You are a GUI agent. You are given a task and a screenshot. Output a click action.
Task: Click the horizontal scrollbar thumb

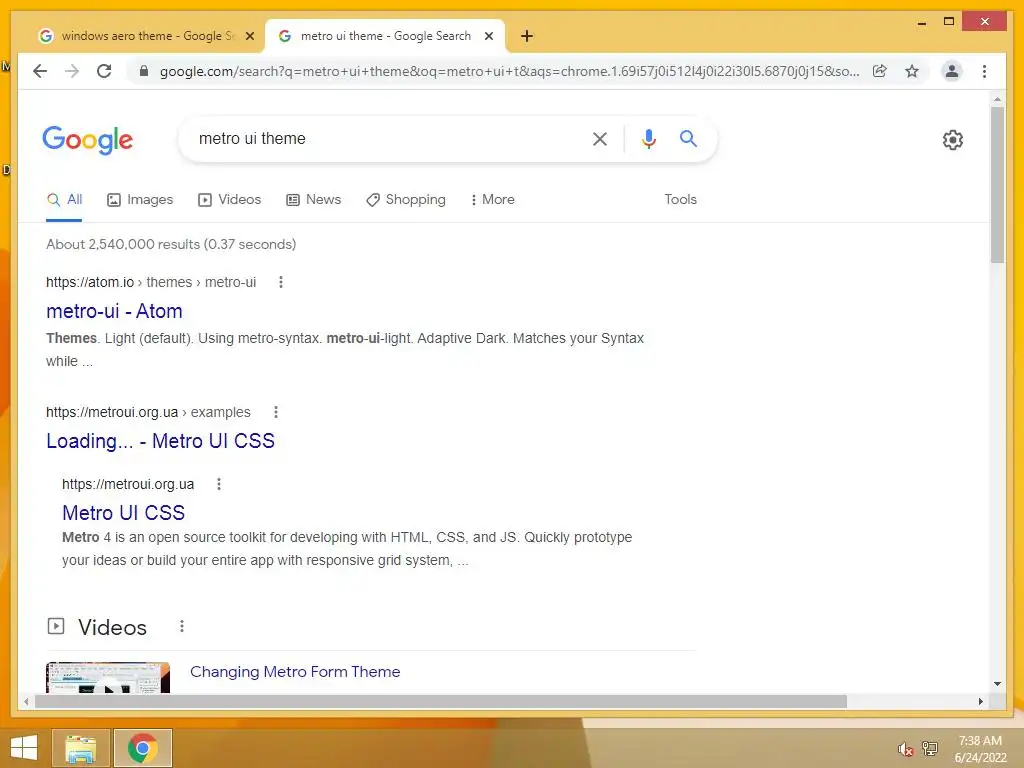(441, 701)
